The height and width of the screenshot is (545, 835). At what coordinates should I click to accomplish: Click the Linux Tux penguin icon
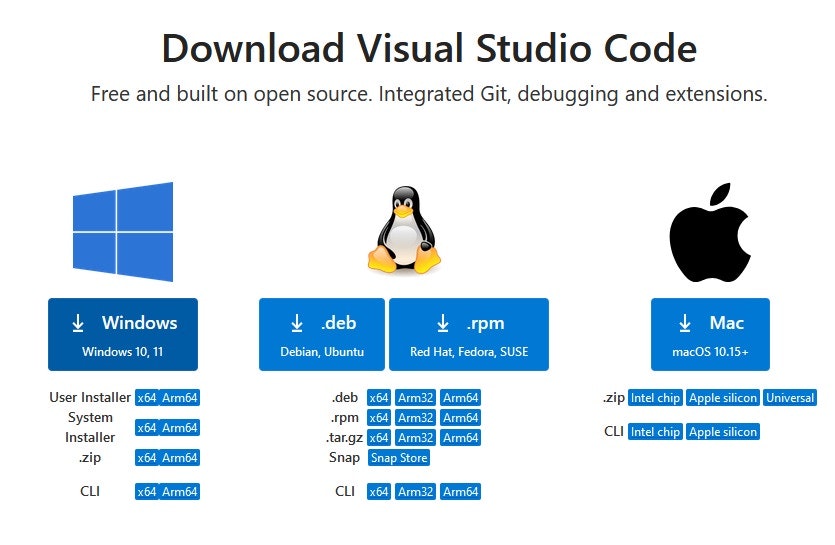click(404, 230)
